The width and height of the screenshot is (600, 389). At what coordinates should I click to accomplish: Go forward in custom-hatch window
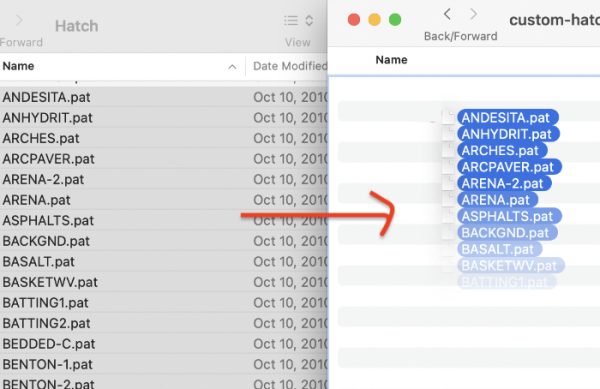click(473, 15)
